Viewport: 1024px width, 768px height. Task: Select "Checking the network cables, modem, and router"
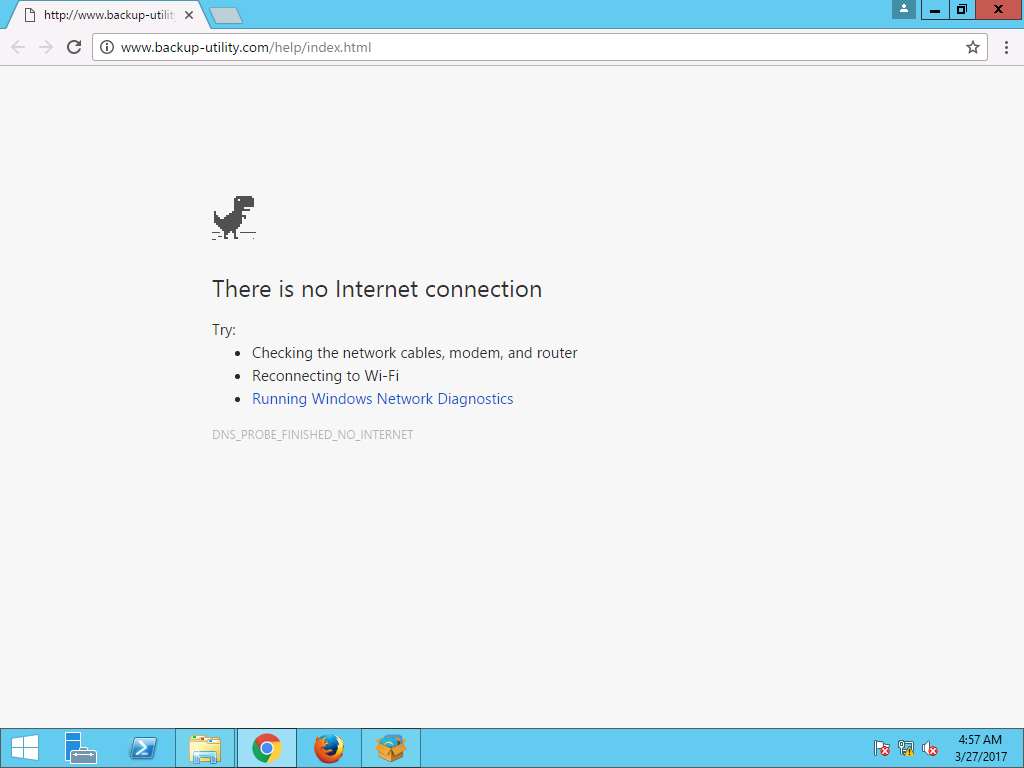415,353
